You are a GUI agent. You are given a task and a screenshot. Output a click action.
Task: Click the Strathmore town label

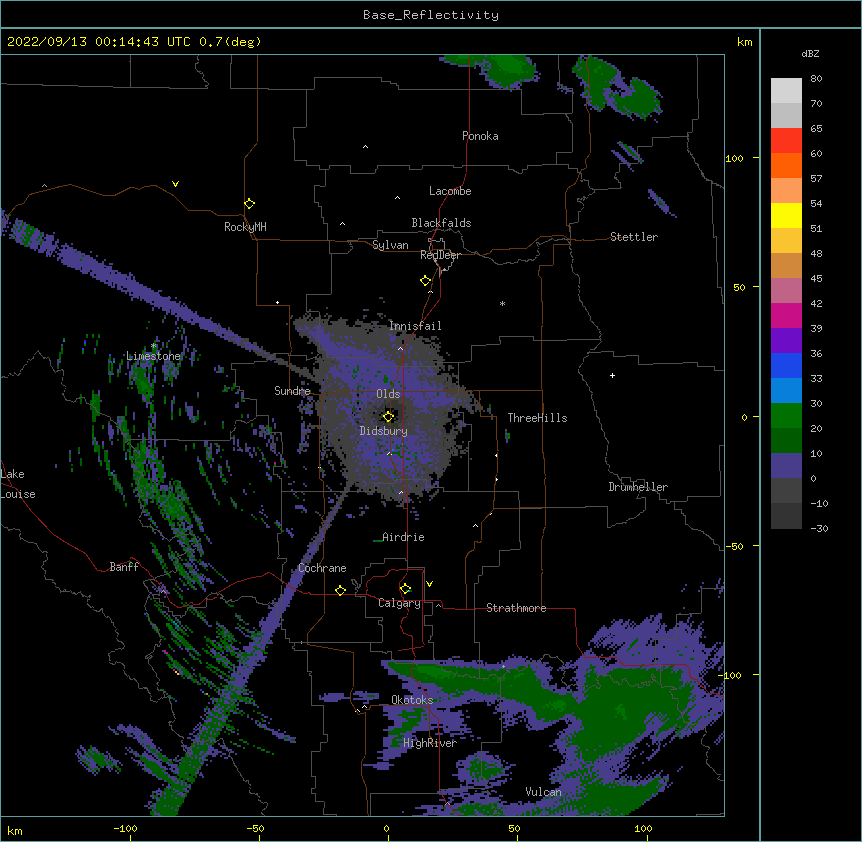pyautogui.click(x=516, y=608)
